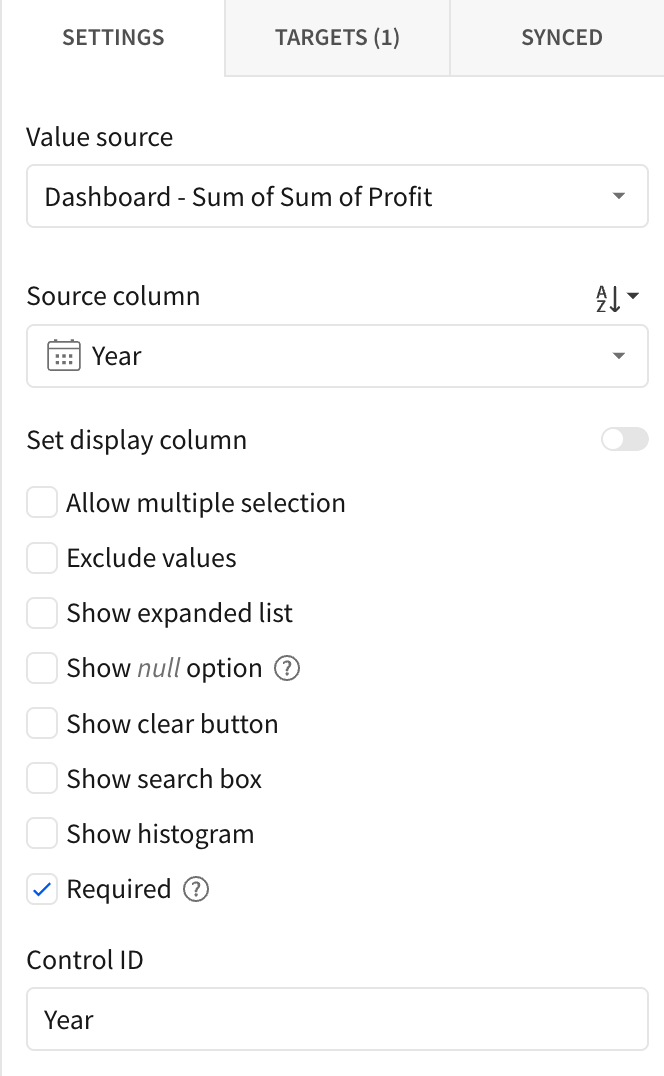Click the Source column dropdown arrow
The image size is (664, 1076).
tap(618, 356)
